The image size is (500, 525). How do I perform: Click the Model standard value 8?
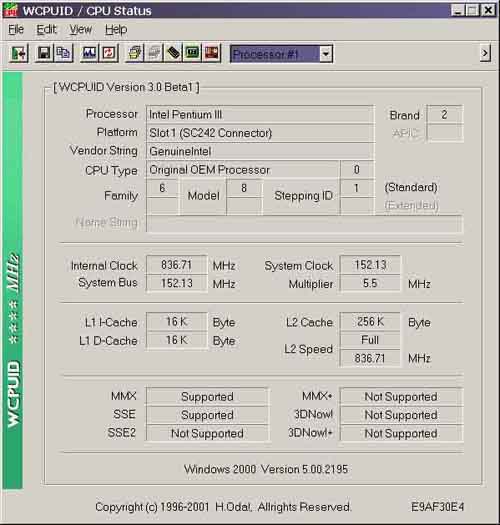pyautogui.click(x=244, y=188)
